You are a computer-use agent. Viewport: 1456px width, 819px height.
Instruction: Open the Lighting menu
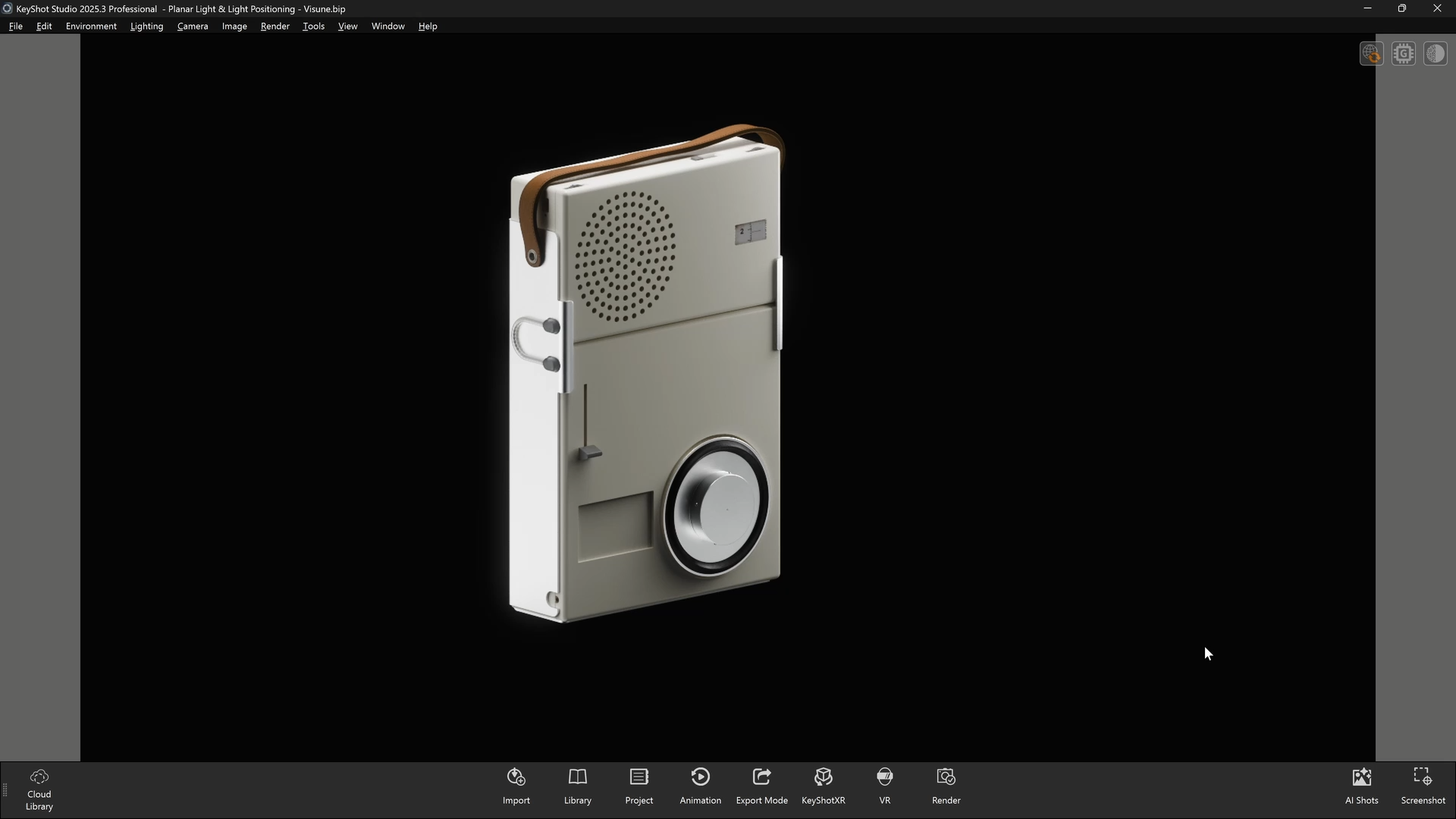(146, 26)
